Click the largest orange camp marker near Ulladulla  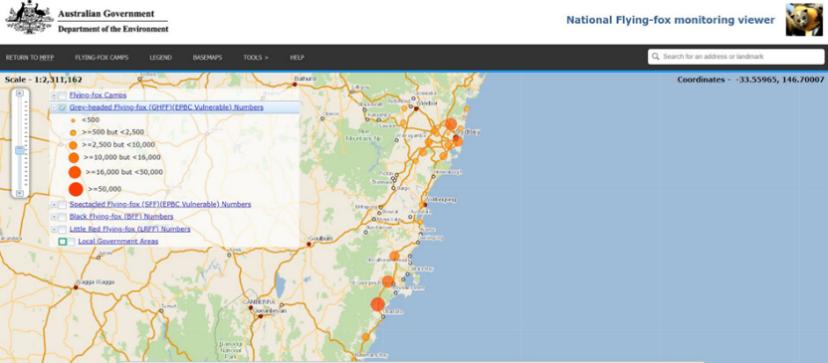(378, 304)
